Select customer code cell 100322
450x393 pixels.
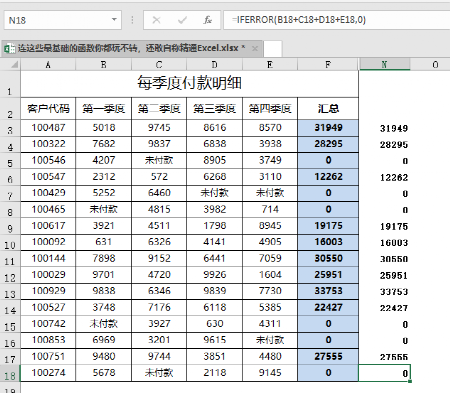point(48,144)
